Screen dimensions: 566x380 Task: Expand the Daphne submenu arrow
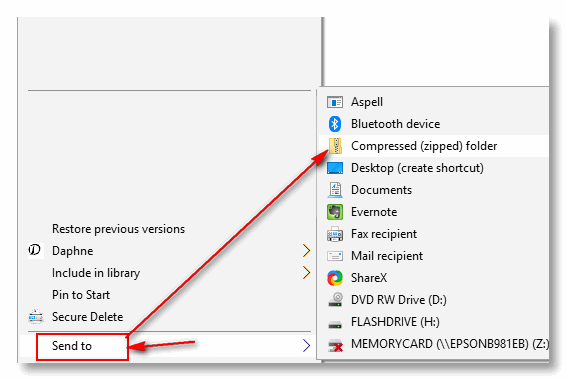point(306,250)
